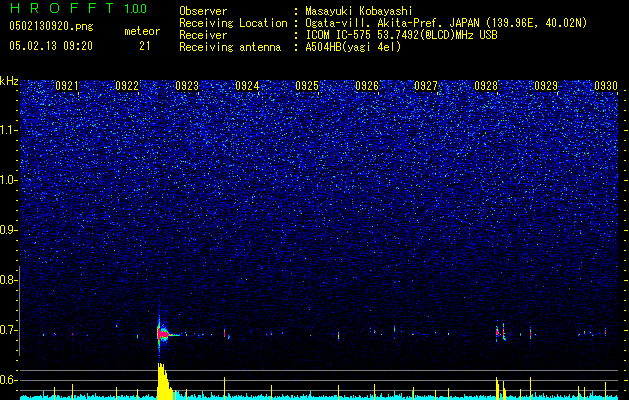Click the 0.6 kHz axis label
This screenshot has width=629, height=400.
click(x=8, y=380)
